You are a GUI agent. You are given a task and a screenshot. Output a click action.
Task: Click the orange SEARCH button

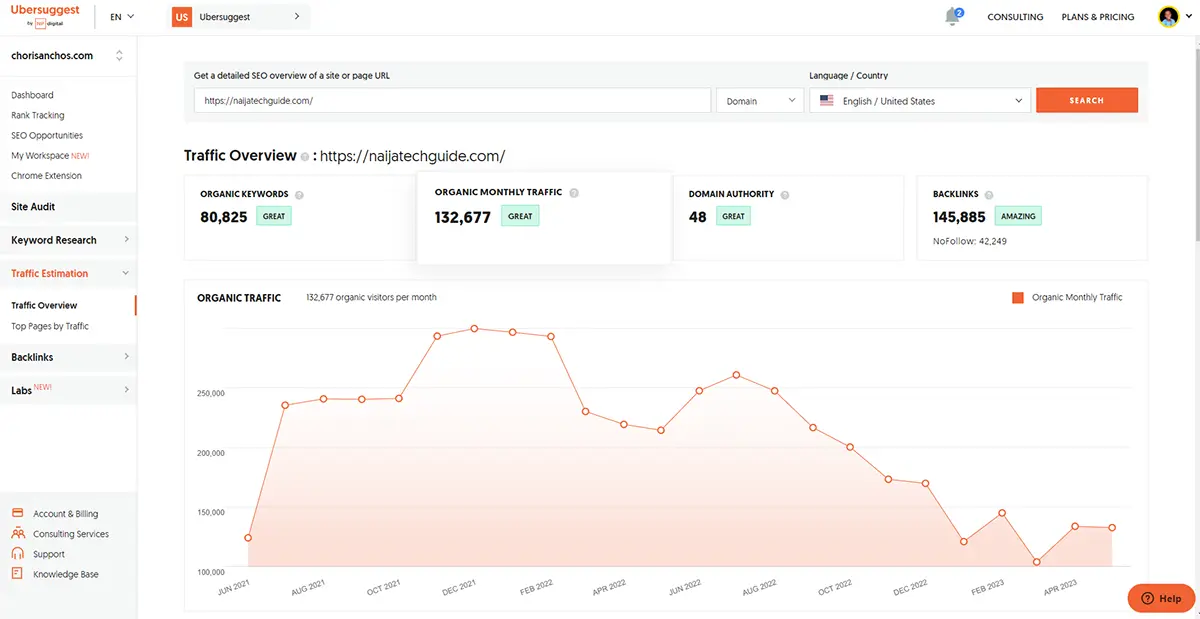pos(1086,100)
